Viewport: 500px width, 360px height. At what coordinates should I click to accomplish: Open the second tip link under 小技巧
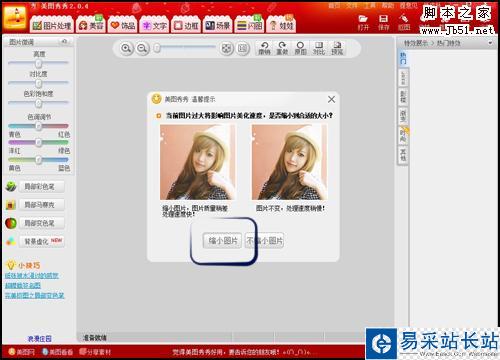coord(23,286)
